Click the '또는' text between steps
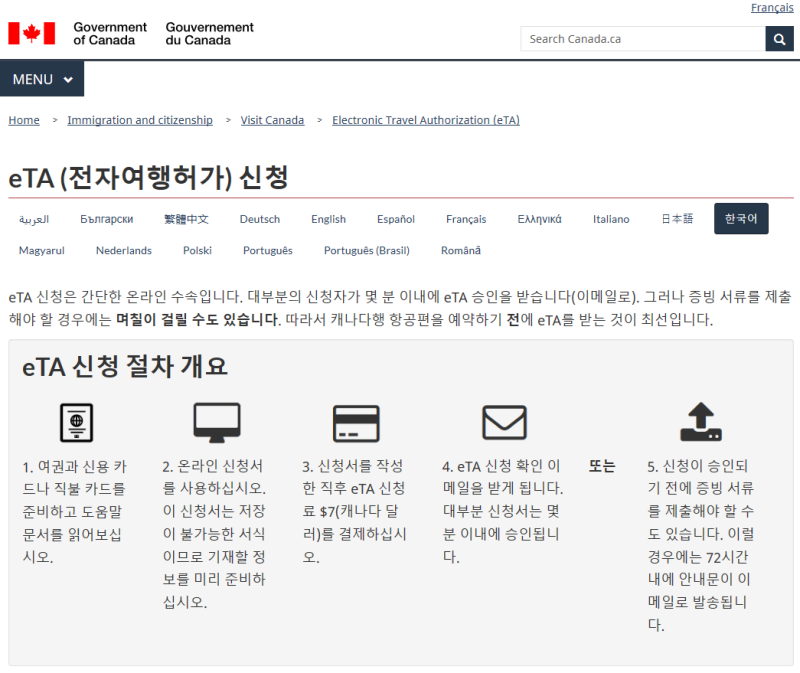The width and height of the screenshot is (800, 673). point(602,466)
